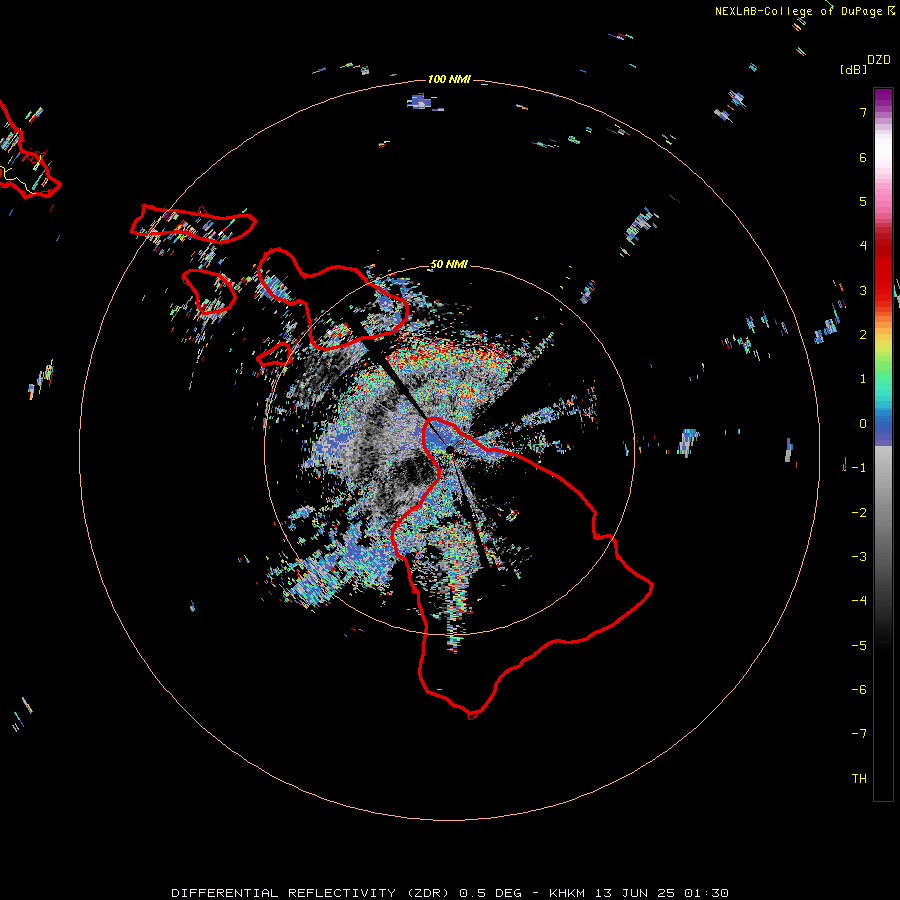
Task: Click the -4 value on the colorbar scale
Action: click(x=859, y=601)
